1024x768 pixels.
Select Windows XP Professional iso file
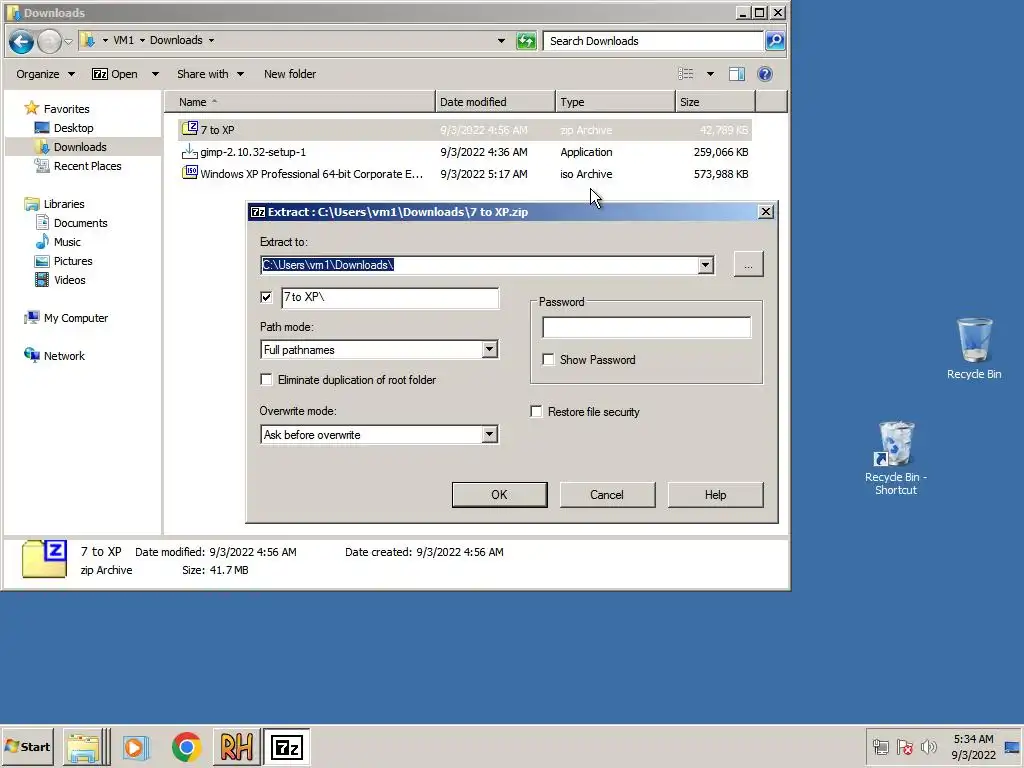pyautogui.click(x=303, y=174)
